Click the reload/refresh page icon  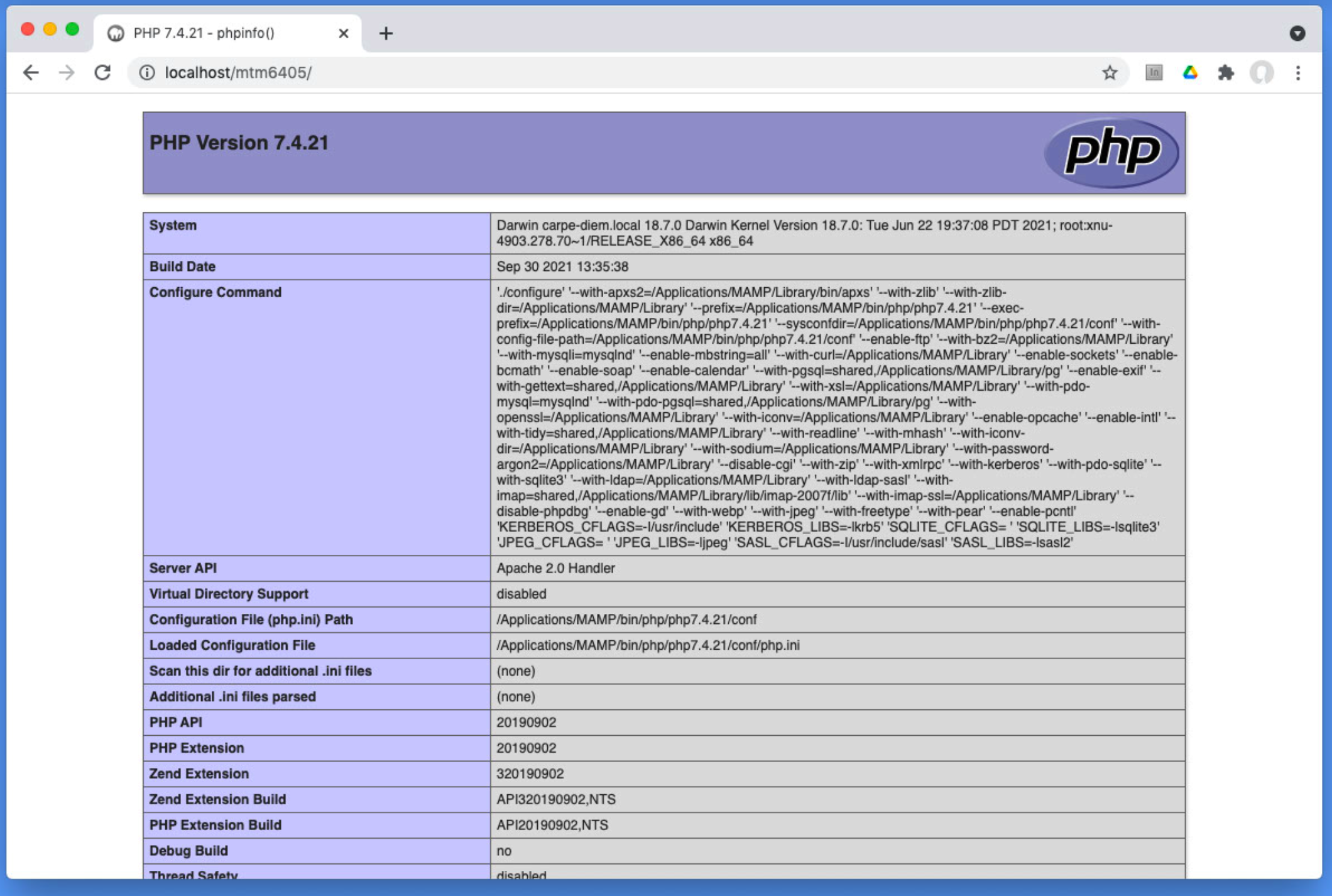[99, 72]
